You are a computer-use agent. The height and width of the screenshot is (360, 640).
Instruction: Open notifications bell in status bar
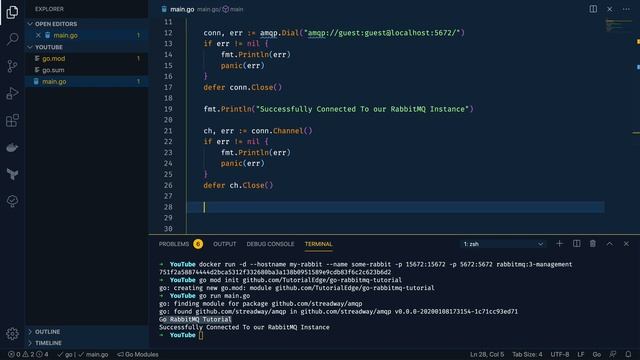click(628, 354)
